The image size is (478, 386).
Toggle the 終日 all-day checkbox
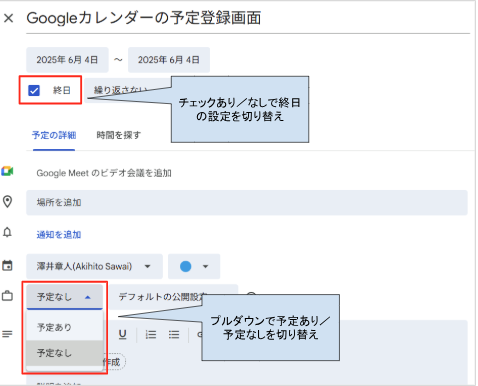tap(34, 90)
